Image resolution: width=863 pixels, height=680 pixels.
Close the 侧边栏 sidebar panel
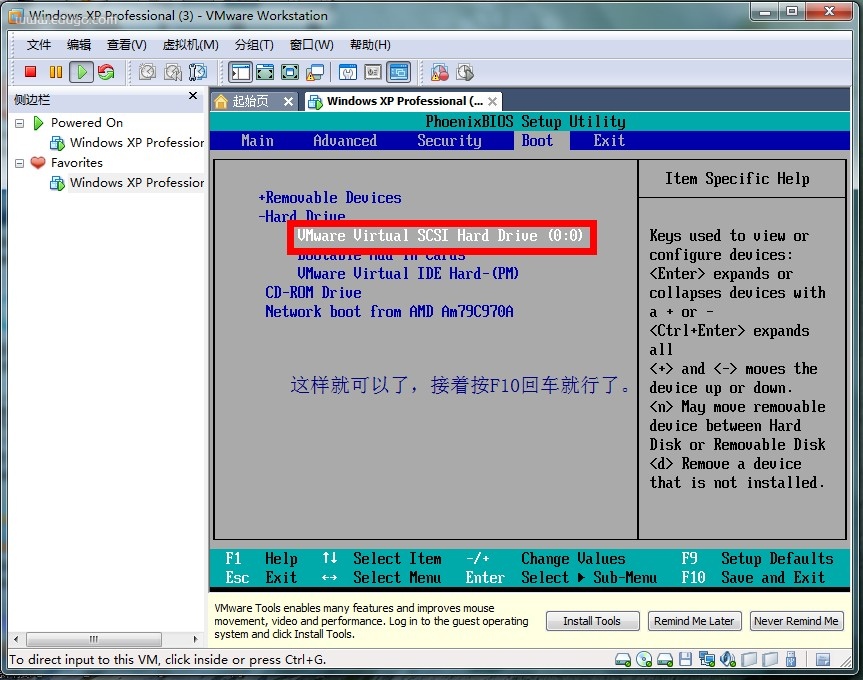[193, 96]
